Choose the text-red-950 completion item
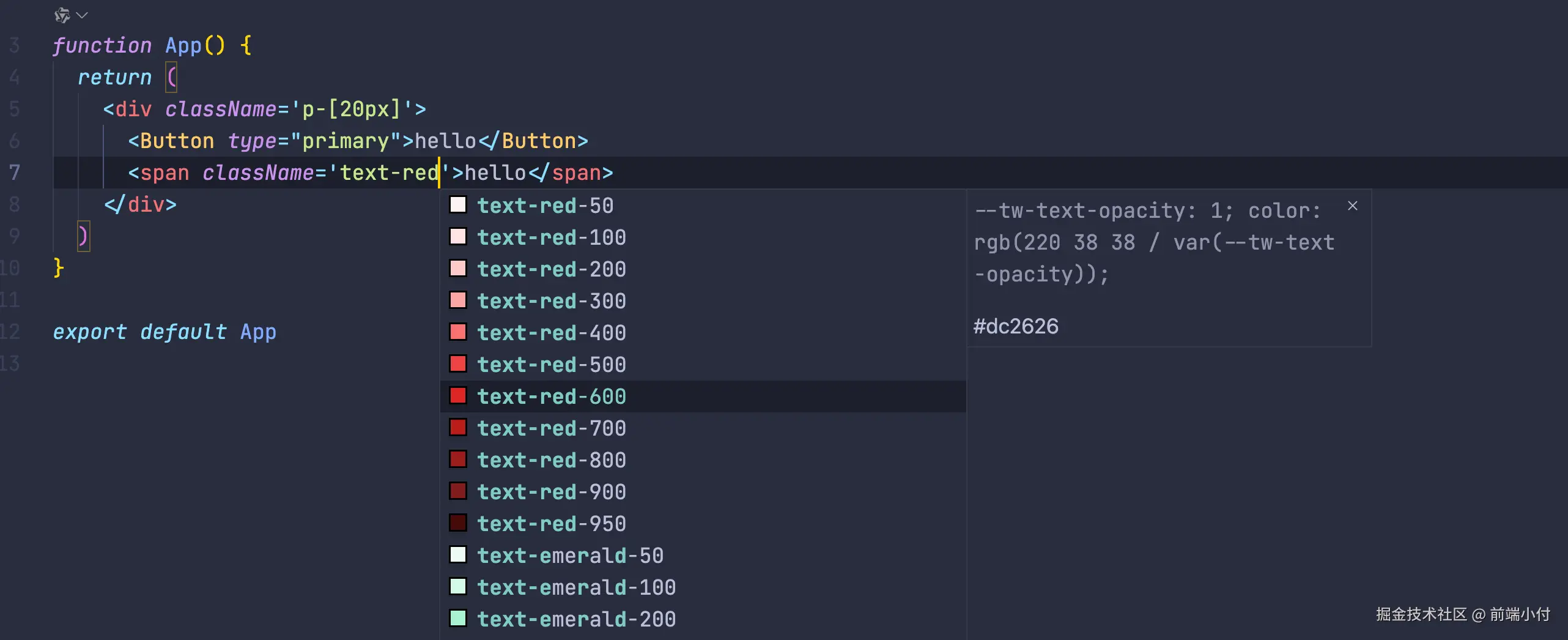Viewport: 1568px width, 640px height. click(x=551, y=524)
